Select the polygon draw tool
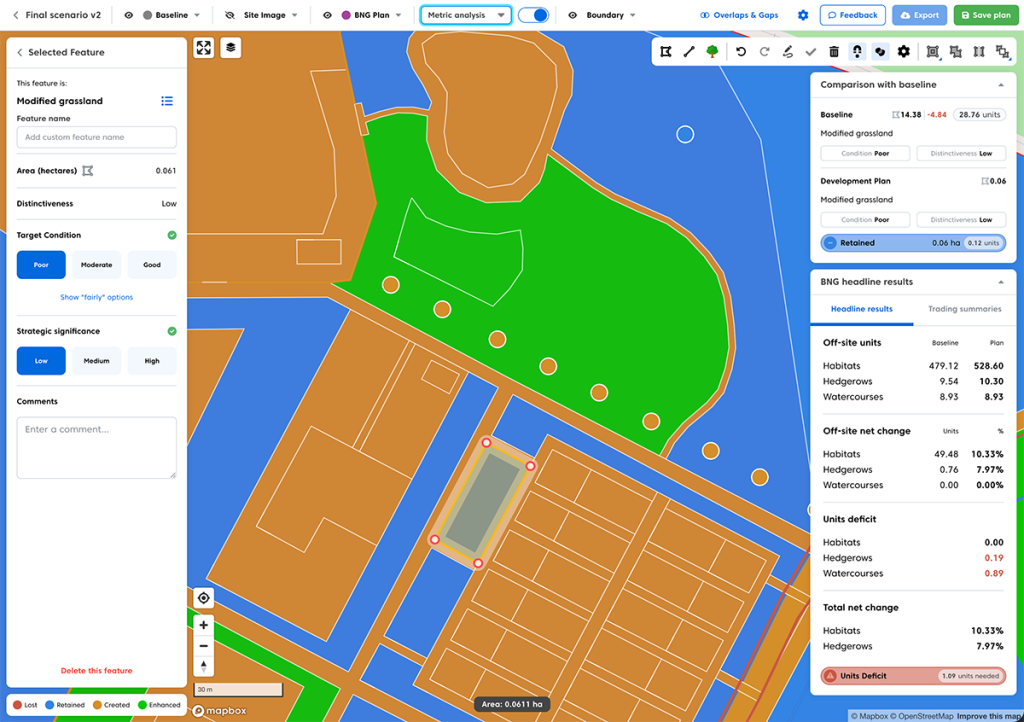The width and height of the screenshot is (1024, 722). (x=666, y=52)
